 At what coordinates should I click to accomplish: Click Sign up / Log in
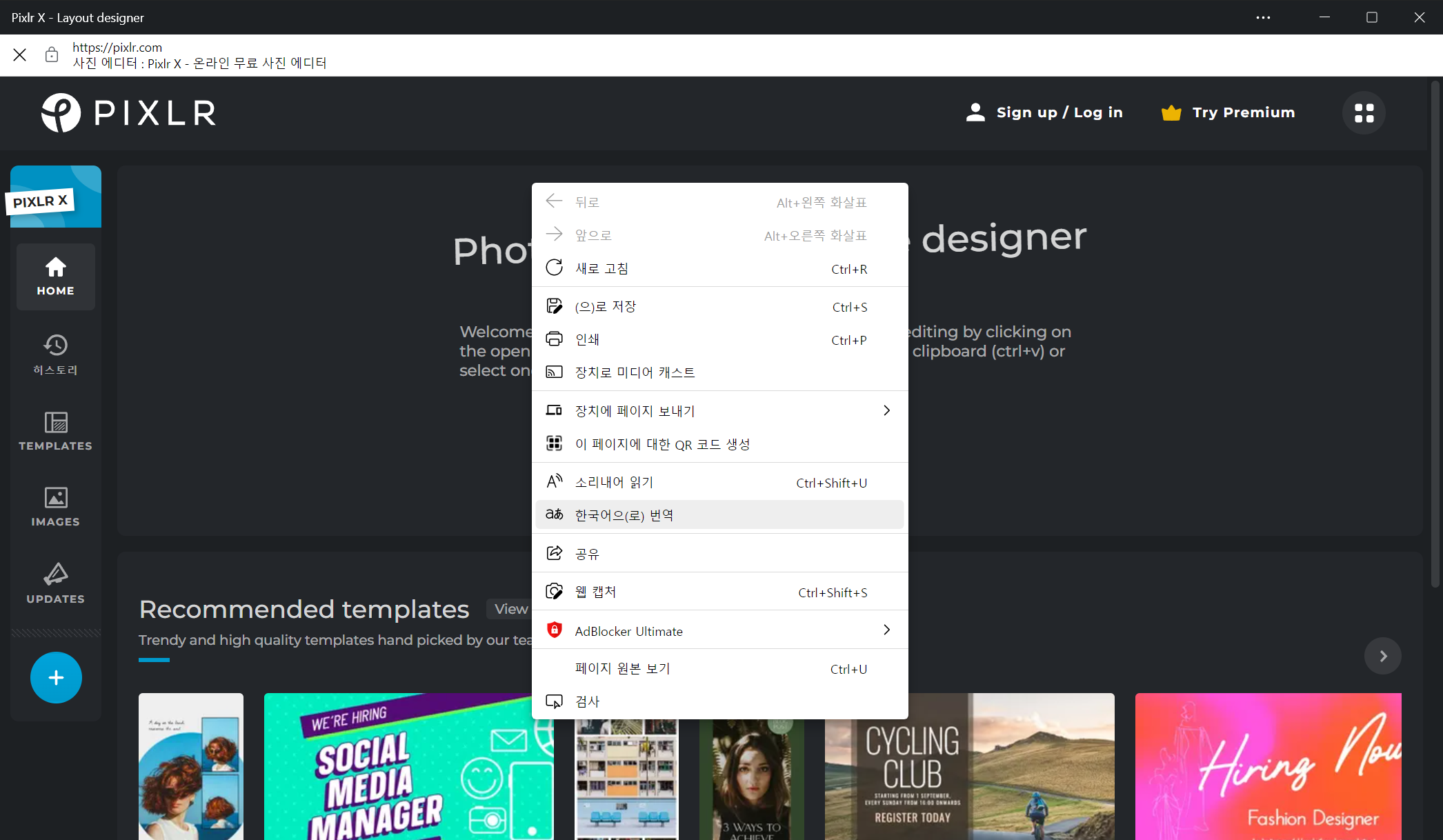click(x=1044, y=112)
